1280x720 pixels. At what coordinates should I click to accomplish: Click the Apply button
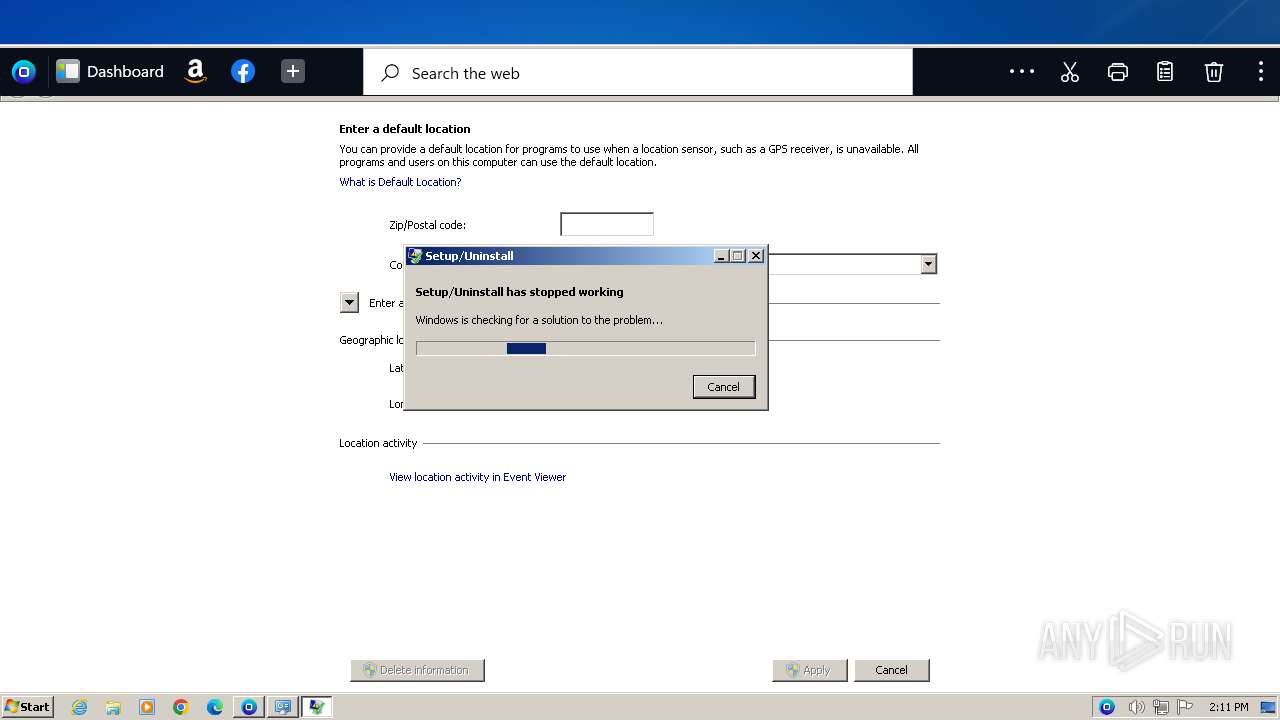tap(810, 670)
